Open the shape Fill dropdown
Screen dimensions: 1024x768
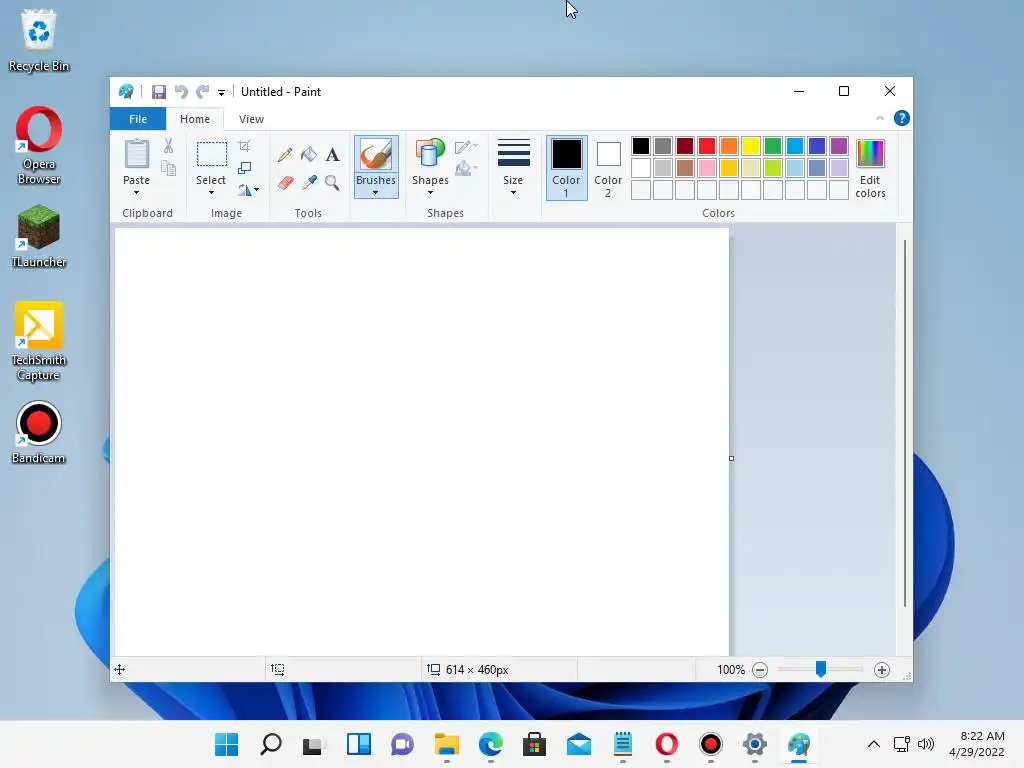click(466, 168)
